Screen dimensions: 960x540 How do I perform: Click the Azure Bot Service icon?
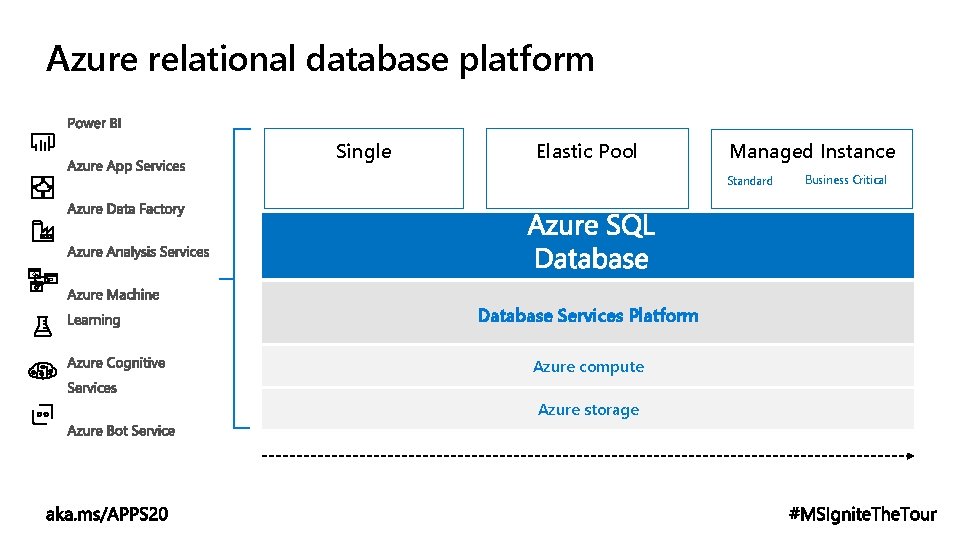tap(42, 414)
